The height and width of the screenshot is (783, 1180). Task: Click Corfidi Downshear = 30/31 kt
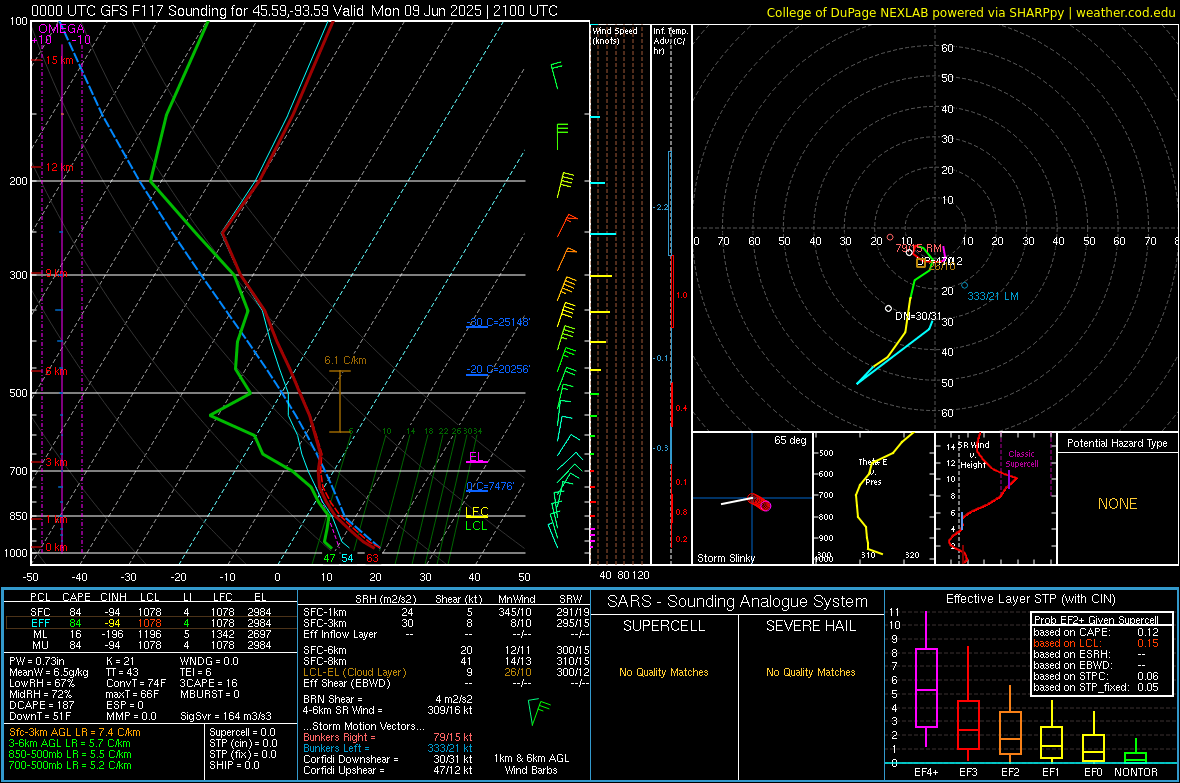tap(388, 759)
